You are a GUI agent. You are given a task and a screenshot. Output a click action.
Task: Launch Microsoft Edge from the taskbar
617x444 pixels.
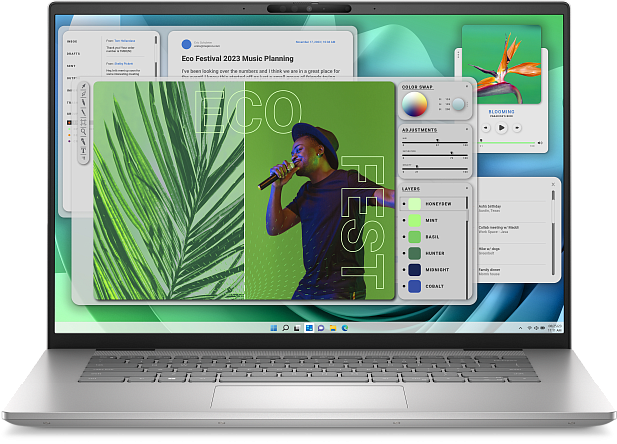[x=345, y=328]
